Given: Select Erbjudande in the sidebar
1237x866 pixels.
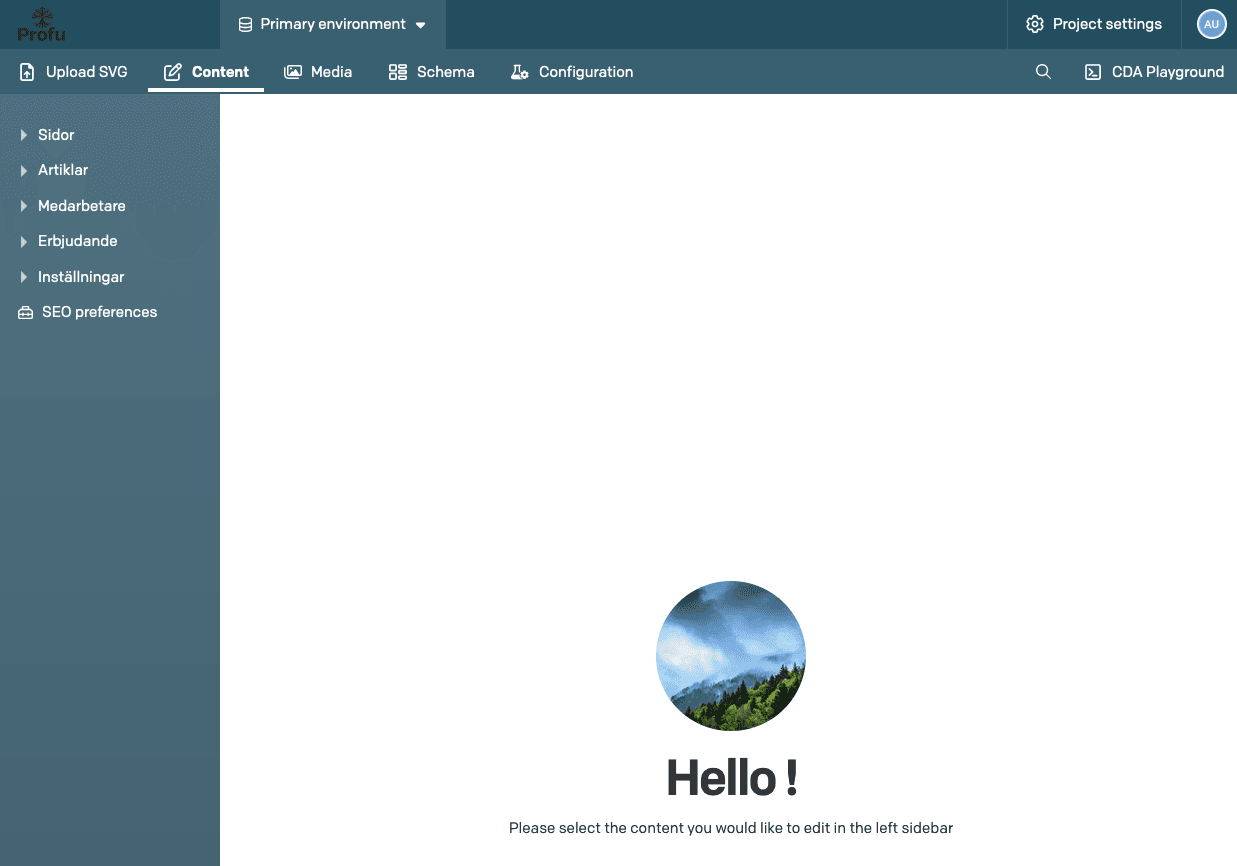Looking at the screenshot, I should click(x=77, y=241).
